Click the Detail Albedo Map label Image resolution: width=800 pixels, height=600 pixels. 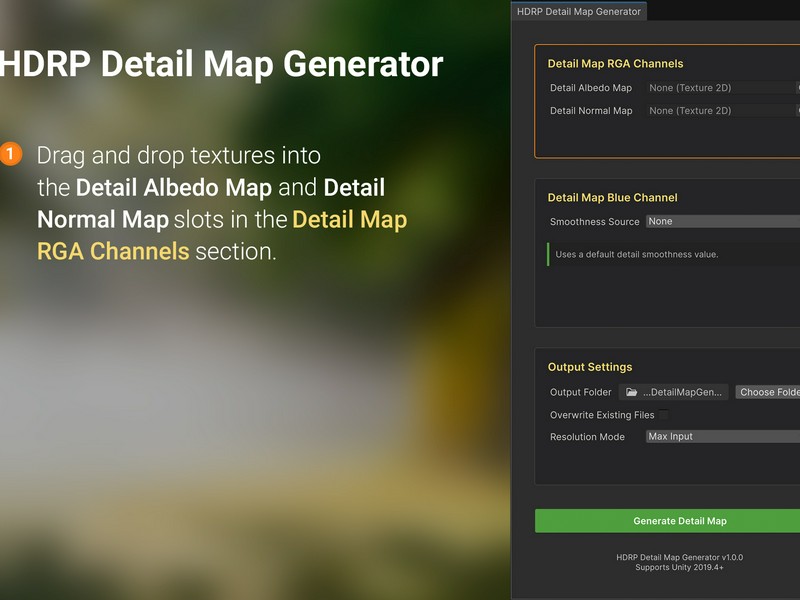point(591,88)
